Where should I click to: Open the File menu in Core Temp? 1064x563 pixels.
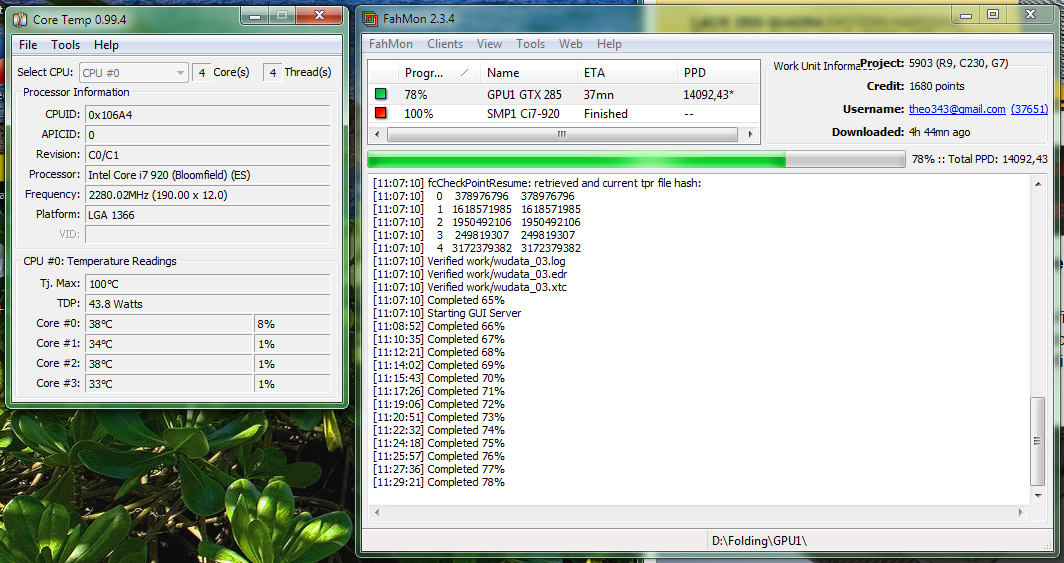(x=28, y=45)
